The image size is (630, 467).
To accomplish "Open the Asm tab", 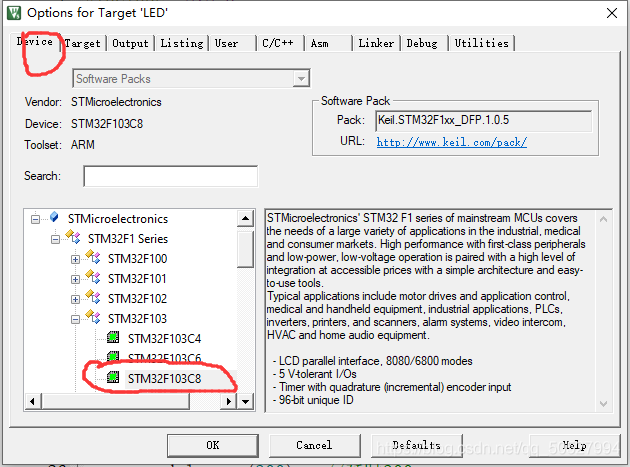I will 319,43.
